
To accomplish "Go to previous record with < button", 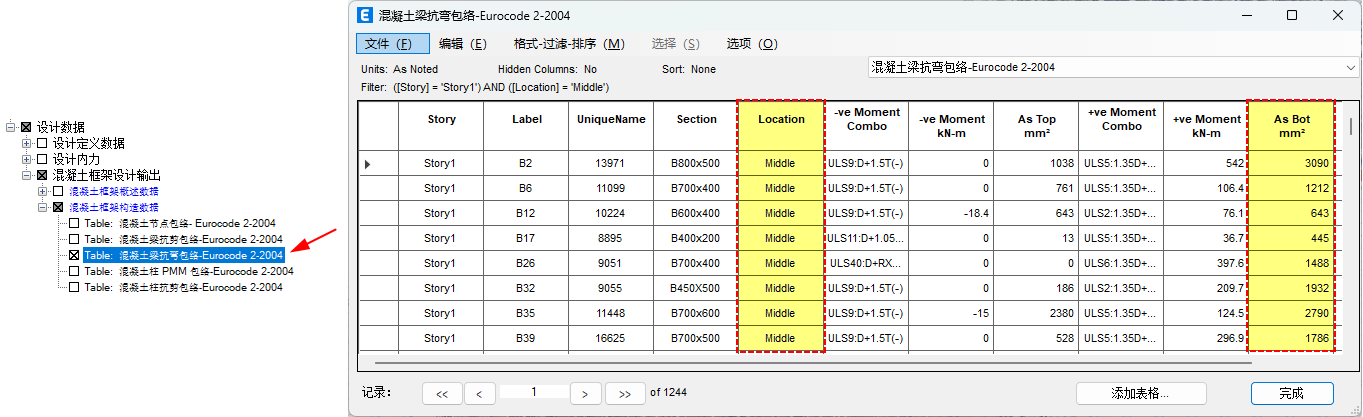I will click(480, 394).
